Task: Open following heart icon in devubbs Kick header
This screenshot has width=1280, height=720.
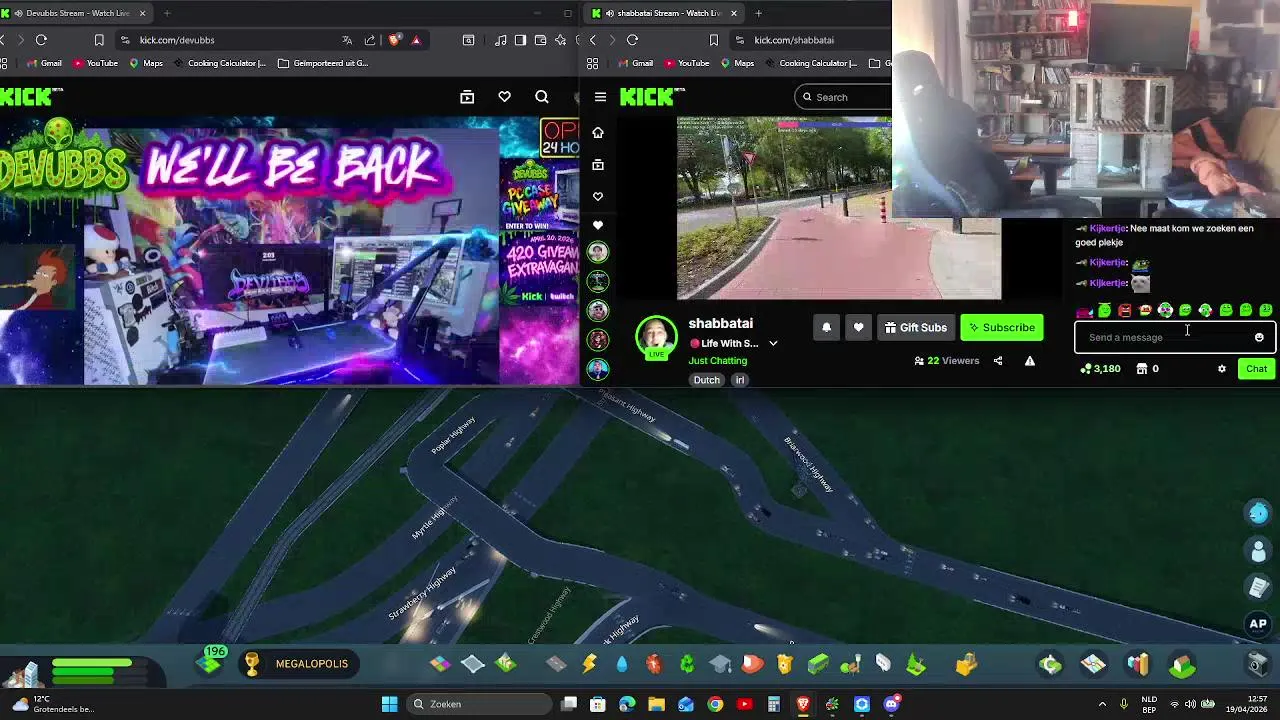Action: click(x=505, y=97)
